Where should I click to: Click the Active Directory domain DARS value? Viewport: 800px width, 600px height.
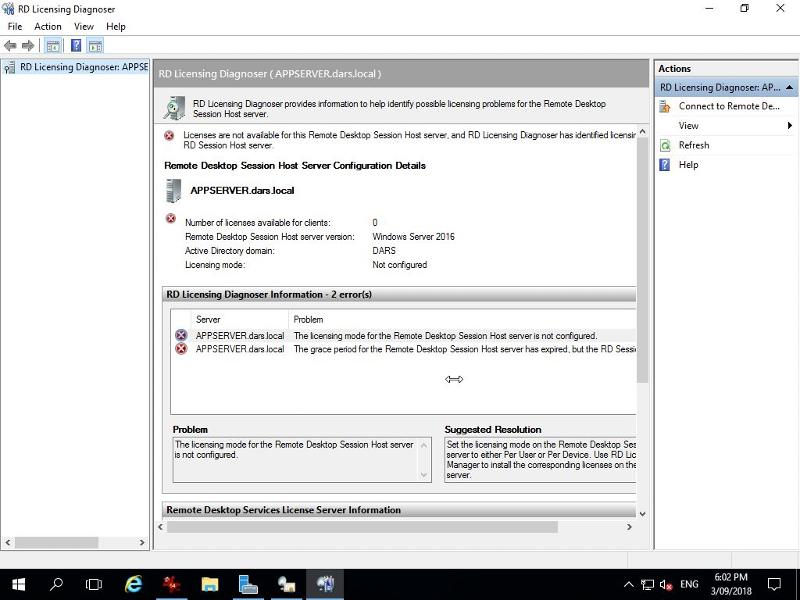click(384, 251)
